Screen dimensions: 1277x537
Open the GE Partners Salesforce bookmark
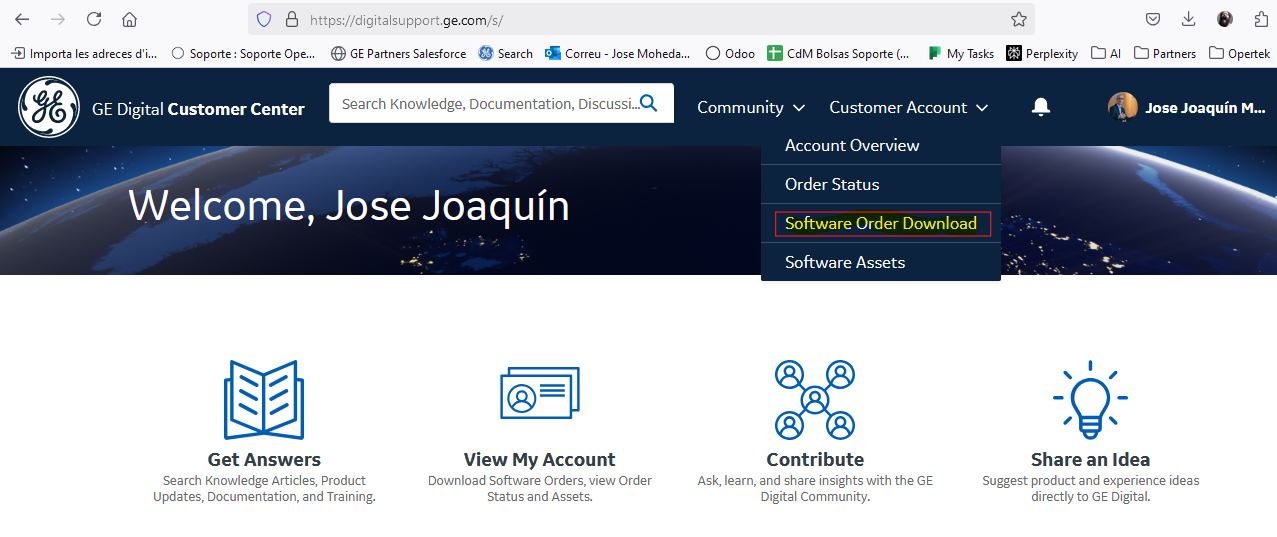point(398,53)
